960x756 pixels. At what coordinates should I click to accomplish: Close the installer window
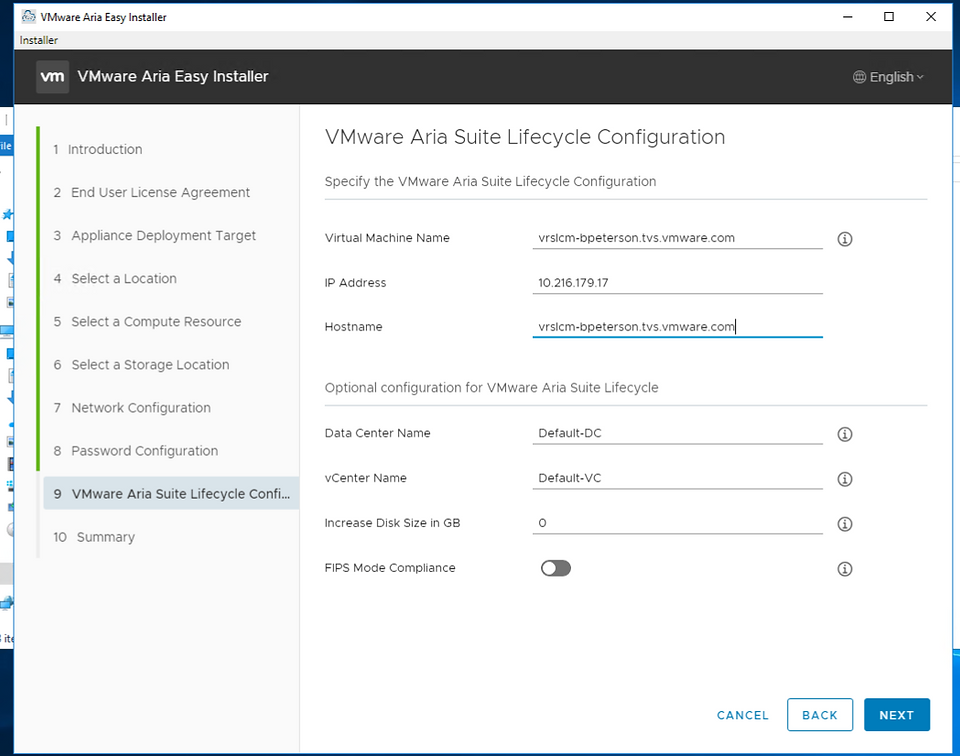click(x=931, y=17)
